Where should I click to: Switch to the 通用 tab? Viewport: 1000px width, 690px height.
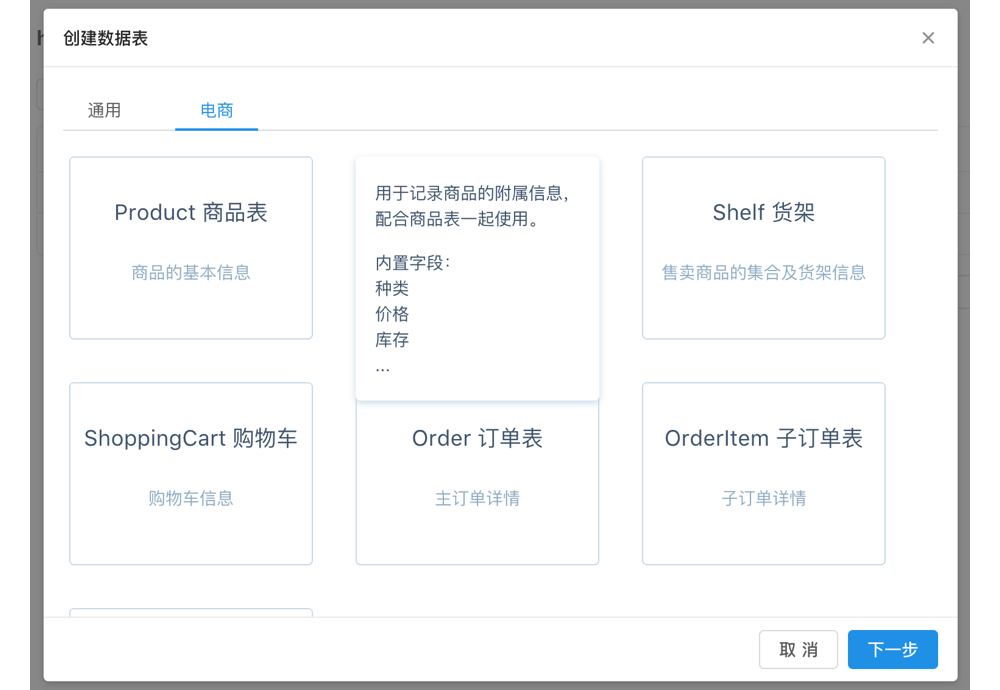click(103, 110)
